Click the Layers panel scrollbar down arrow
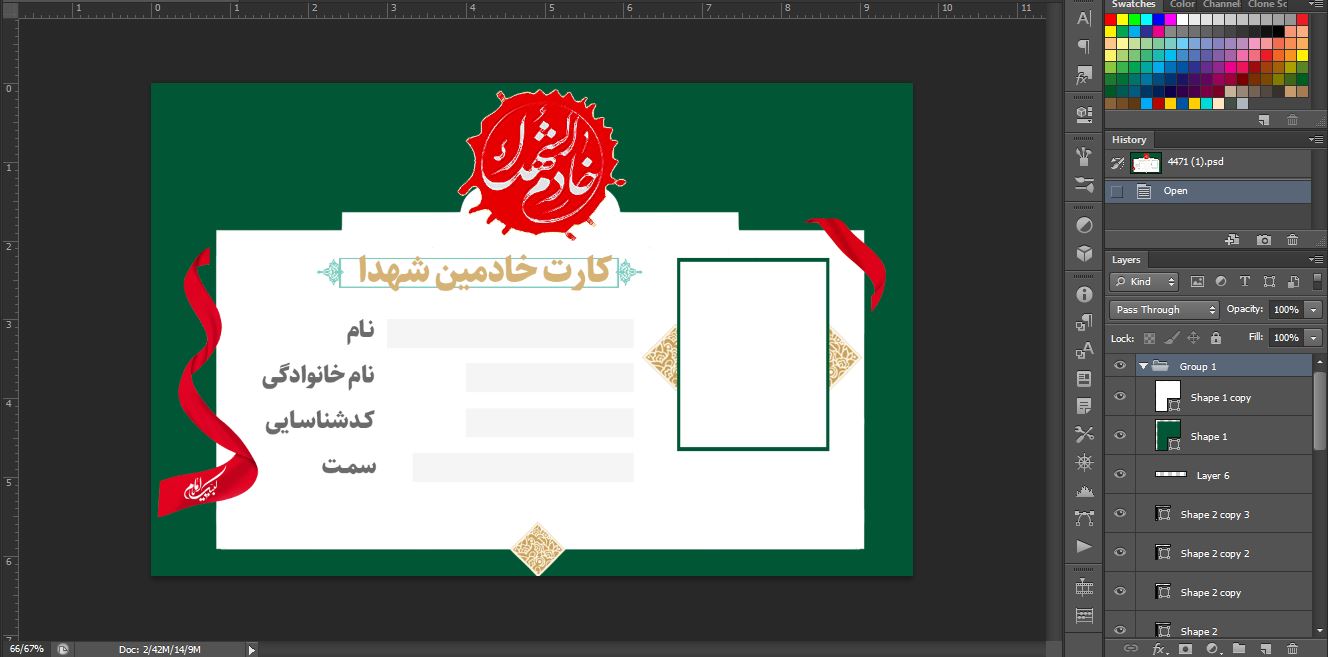 point(1320,628)
